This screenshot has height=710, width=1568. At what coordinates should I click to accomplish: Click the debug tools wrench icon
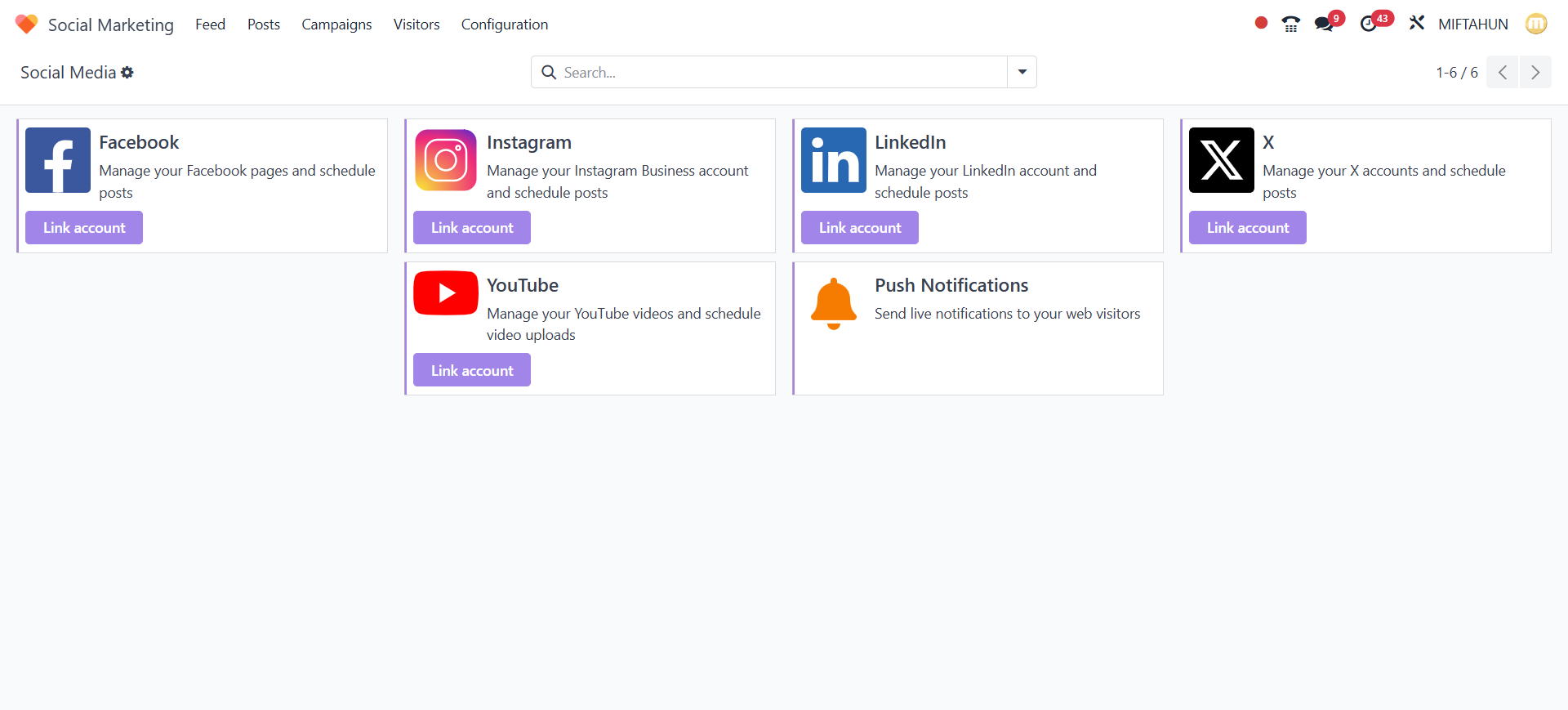tap(1417, 23)
